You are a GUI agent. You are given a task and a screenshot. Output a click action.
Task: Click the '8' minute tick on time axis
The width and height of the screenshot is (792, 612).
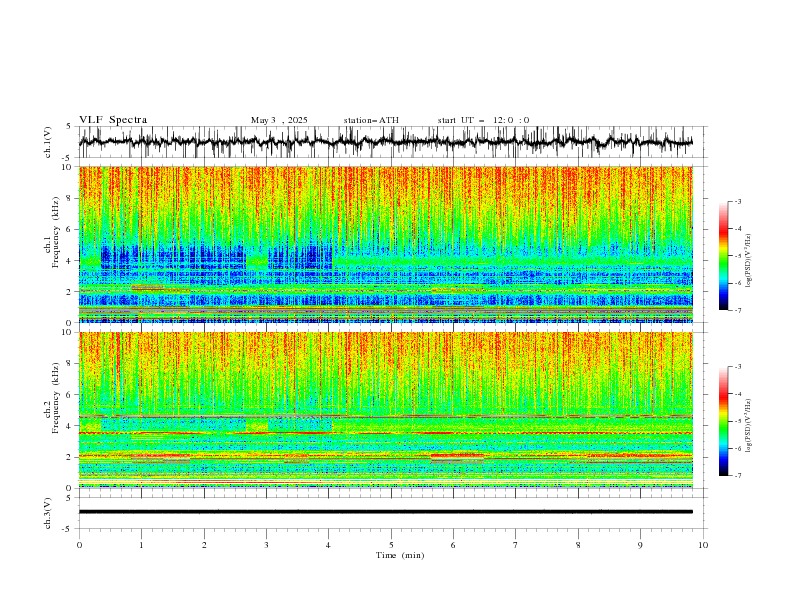coord(578,545)
